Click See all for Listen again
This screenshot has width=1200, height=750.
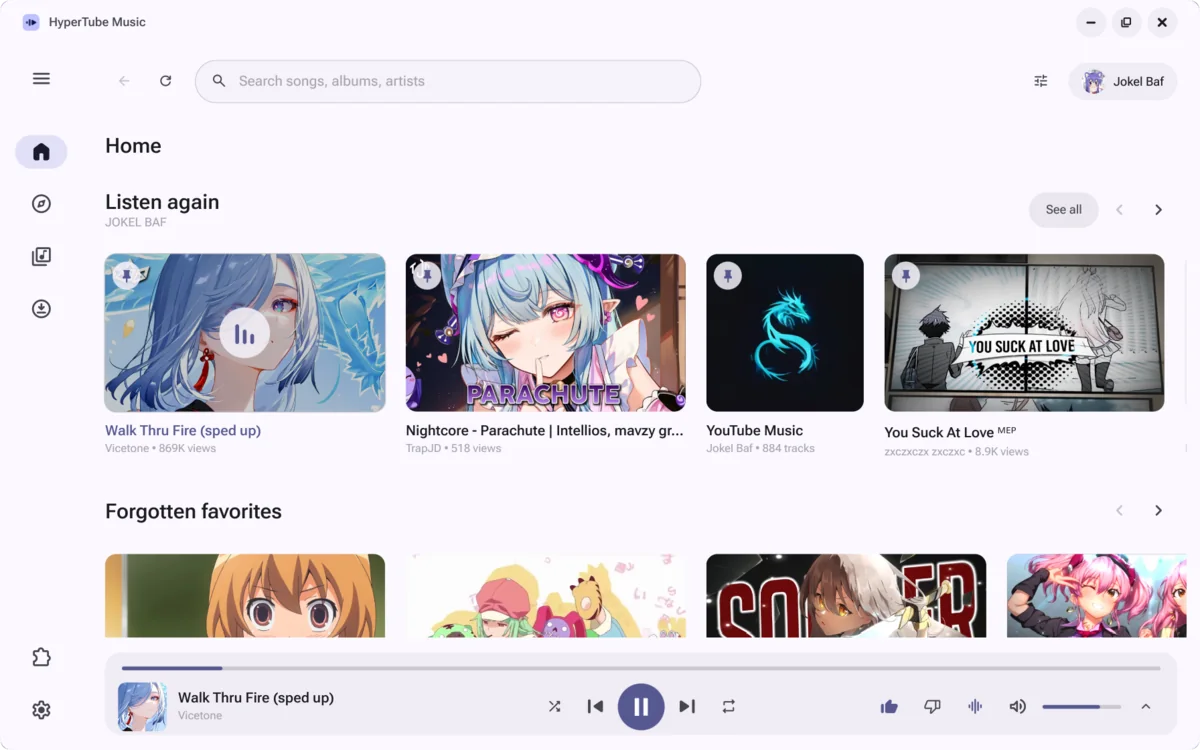(1063, 210)
